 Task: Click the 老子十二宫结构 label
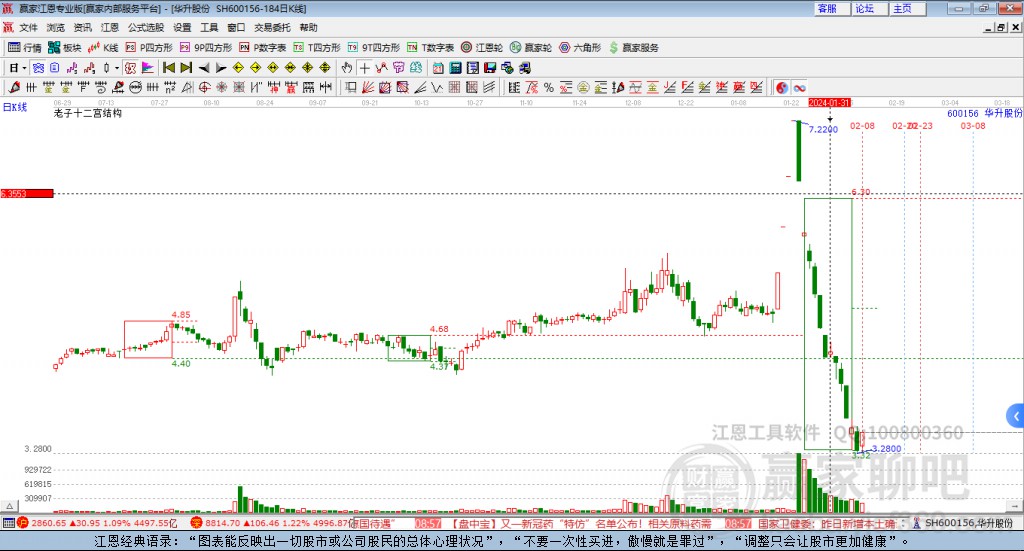coord(88,113)
